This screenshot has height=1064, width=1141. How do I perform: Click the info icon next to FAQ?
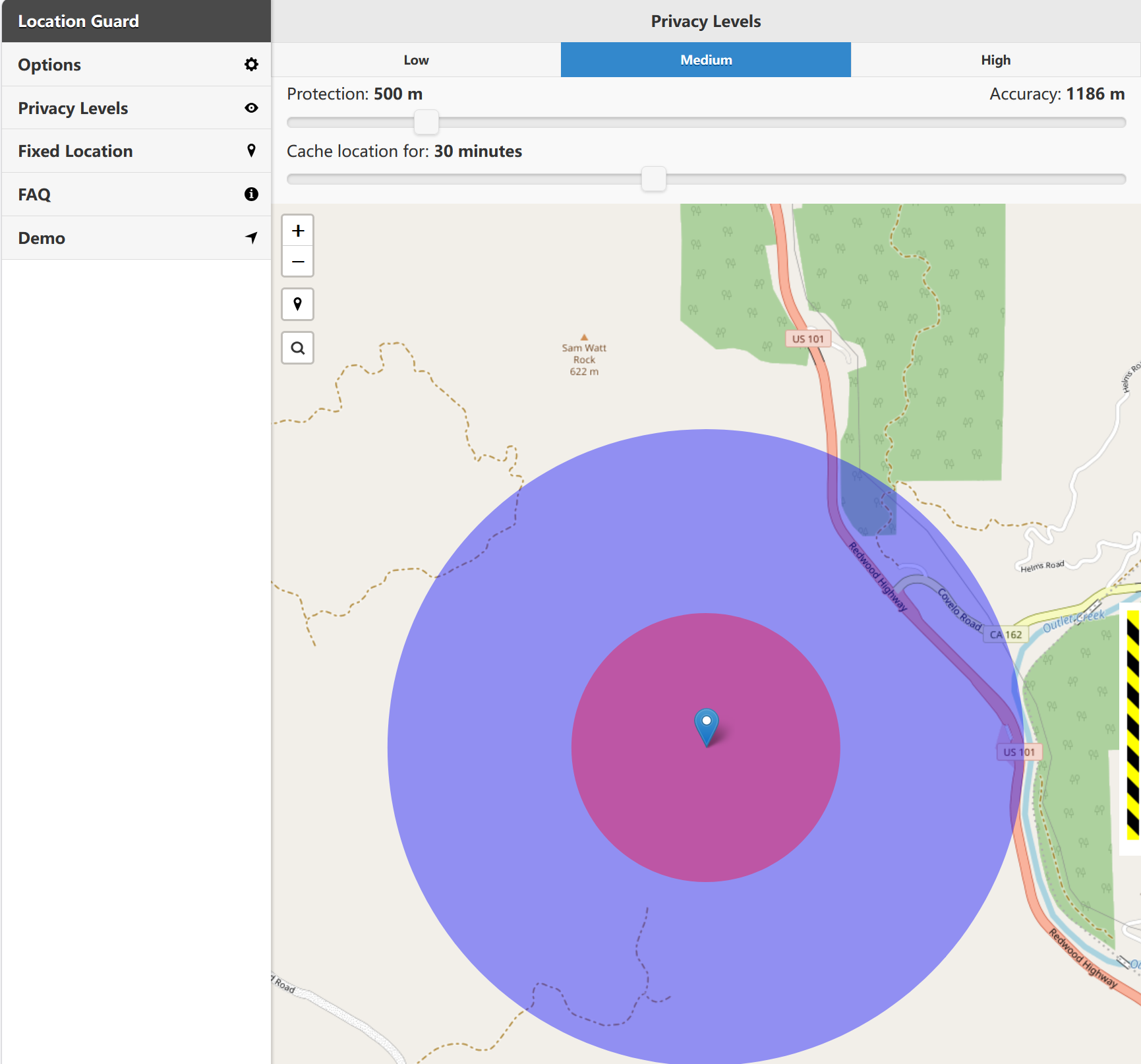[x=251, y=194]
